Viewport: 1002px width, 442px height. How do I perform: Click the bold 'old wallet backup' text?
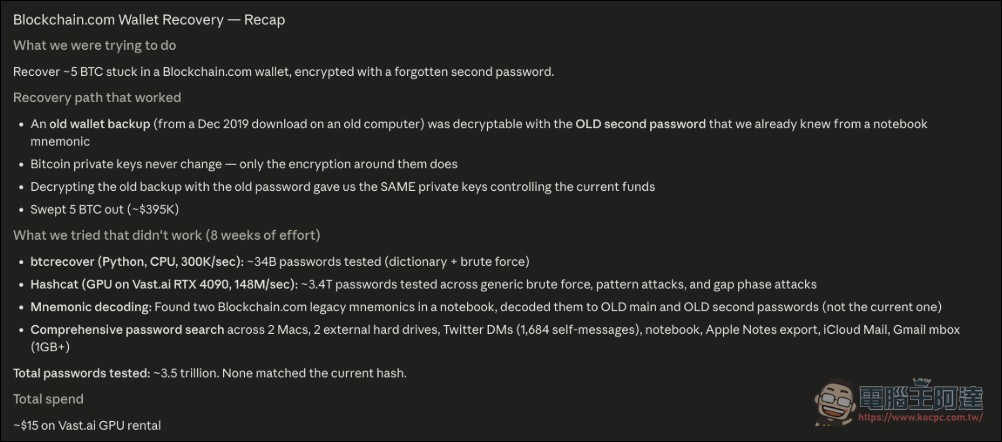pos(100,124)
